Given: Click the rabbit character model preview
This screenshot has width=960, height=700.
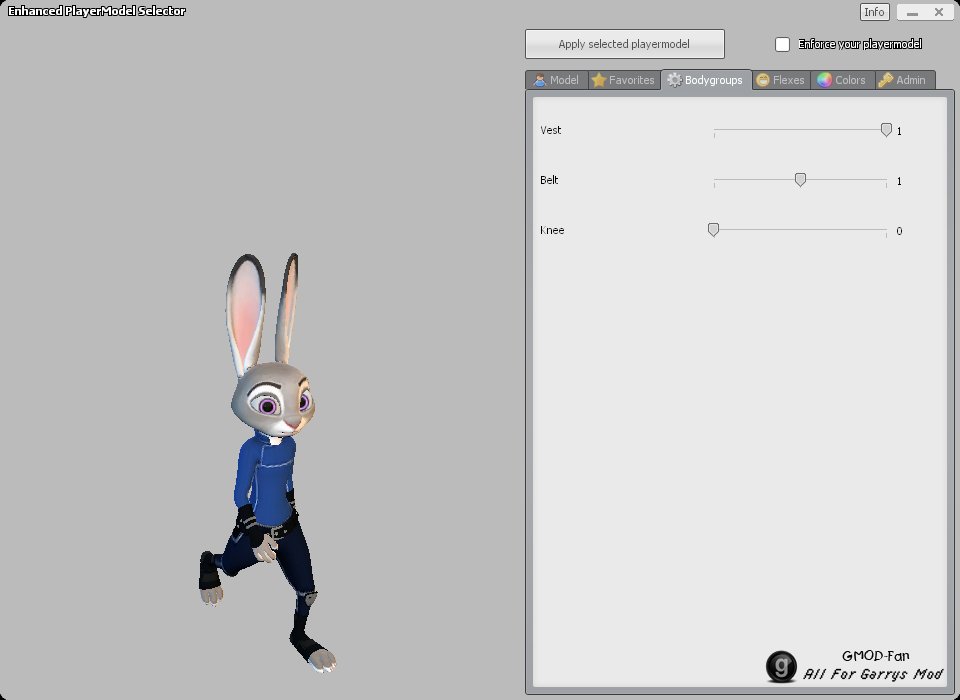Looking at the screenshot, I should coord(268,464).
